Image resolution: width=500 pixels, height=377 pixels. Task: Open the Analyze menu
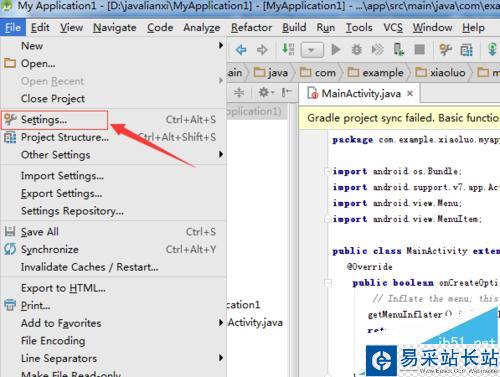coord(202,28)
